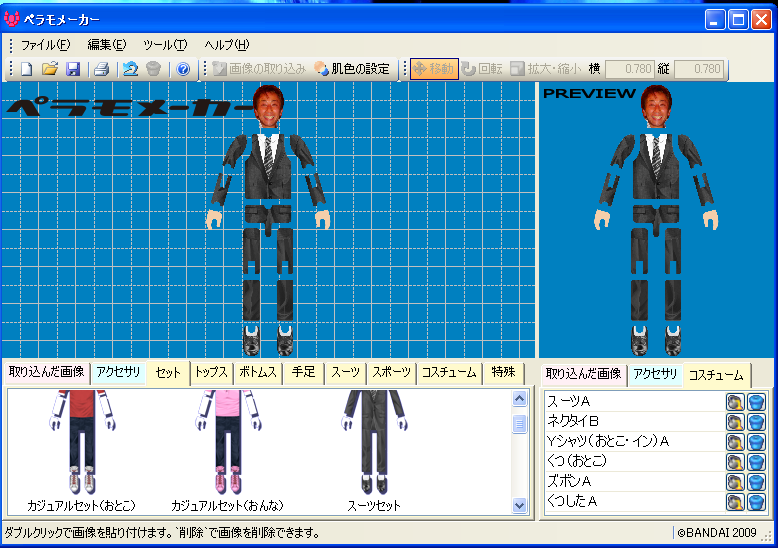Open the ヘルプ(H) menu
778x548 pixels.
coord(227,45)
